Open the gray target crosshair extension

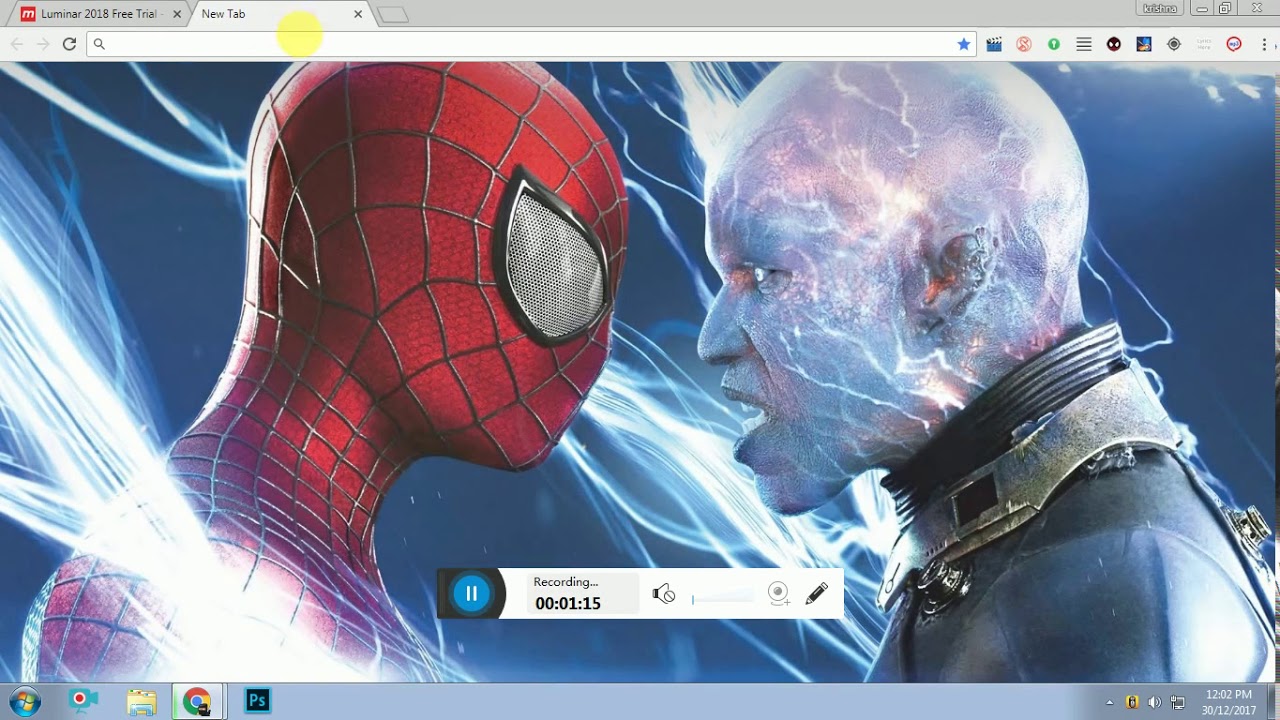[x=1174, y=44]
